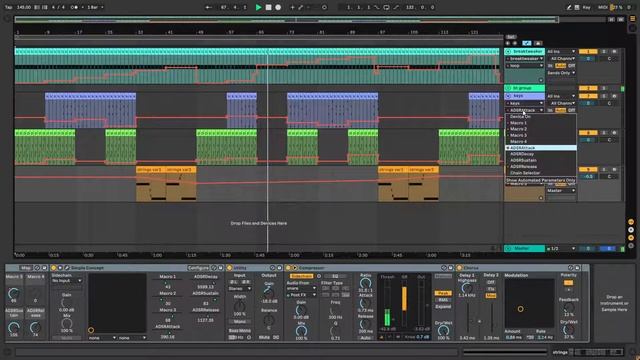Click Utility Mute button
640x360 pixels.
pos(264,338)
